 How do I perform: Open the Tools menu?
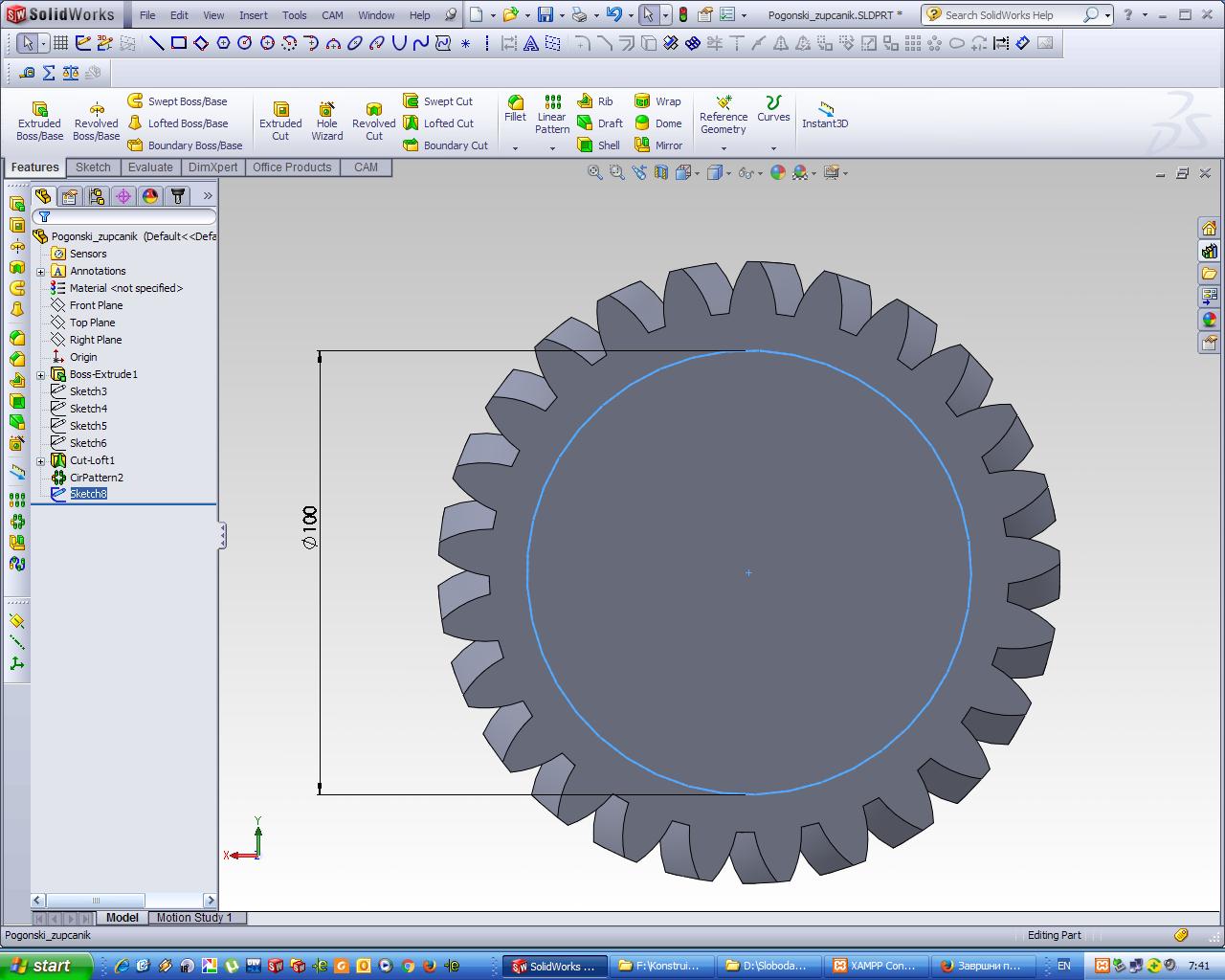pos(295,15)
